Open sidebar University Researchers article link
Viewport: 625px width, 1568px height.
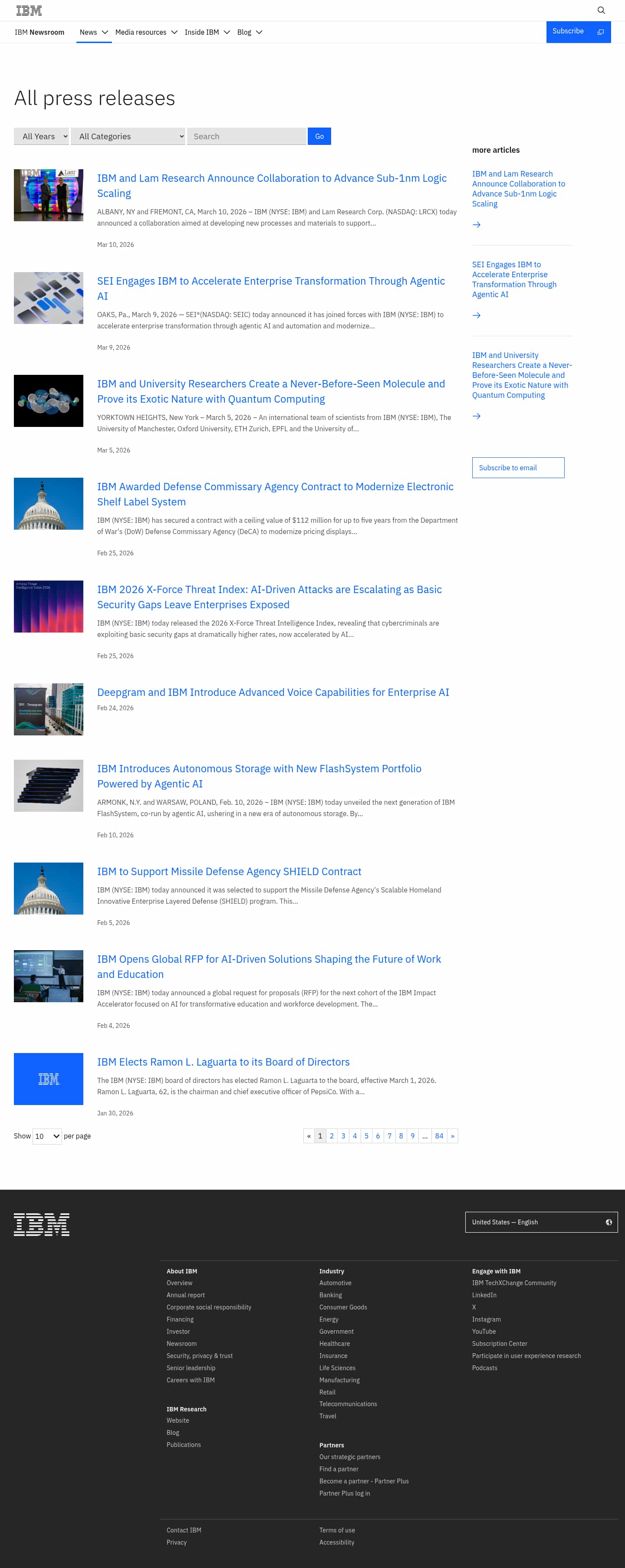click(522, 375)
